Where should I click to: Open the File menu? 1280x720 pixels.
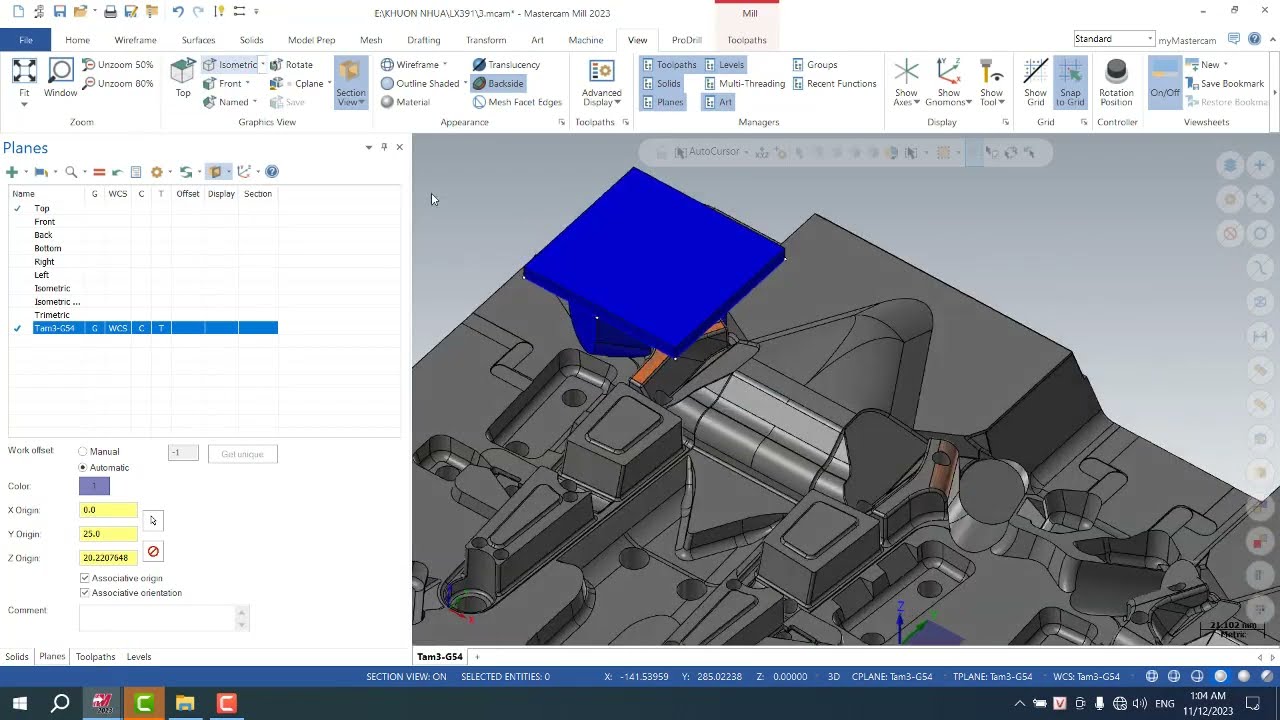(26, 40)
